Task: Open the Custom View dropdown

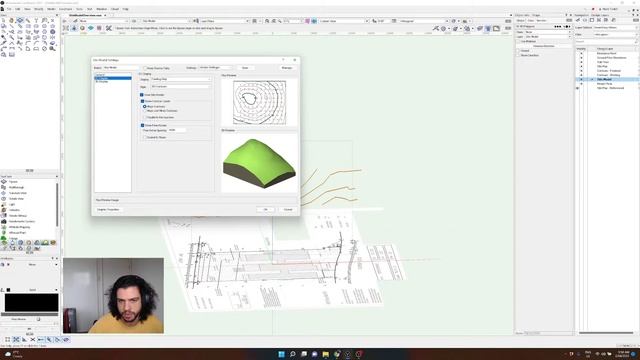Action: click(344, 21)
